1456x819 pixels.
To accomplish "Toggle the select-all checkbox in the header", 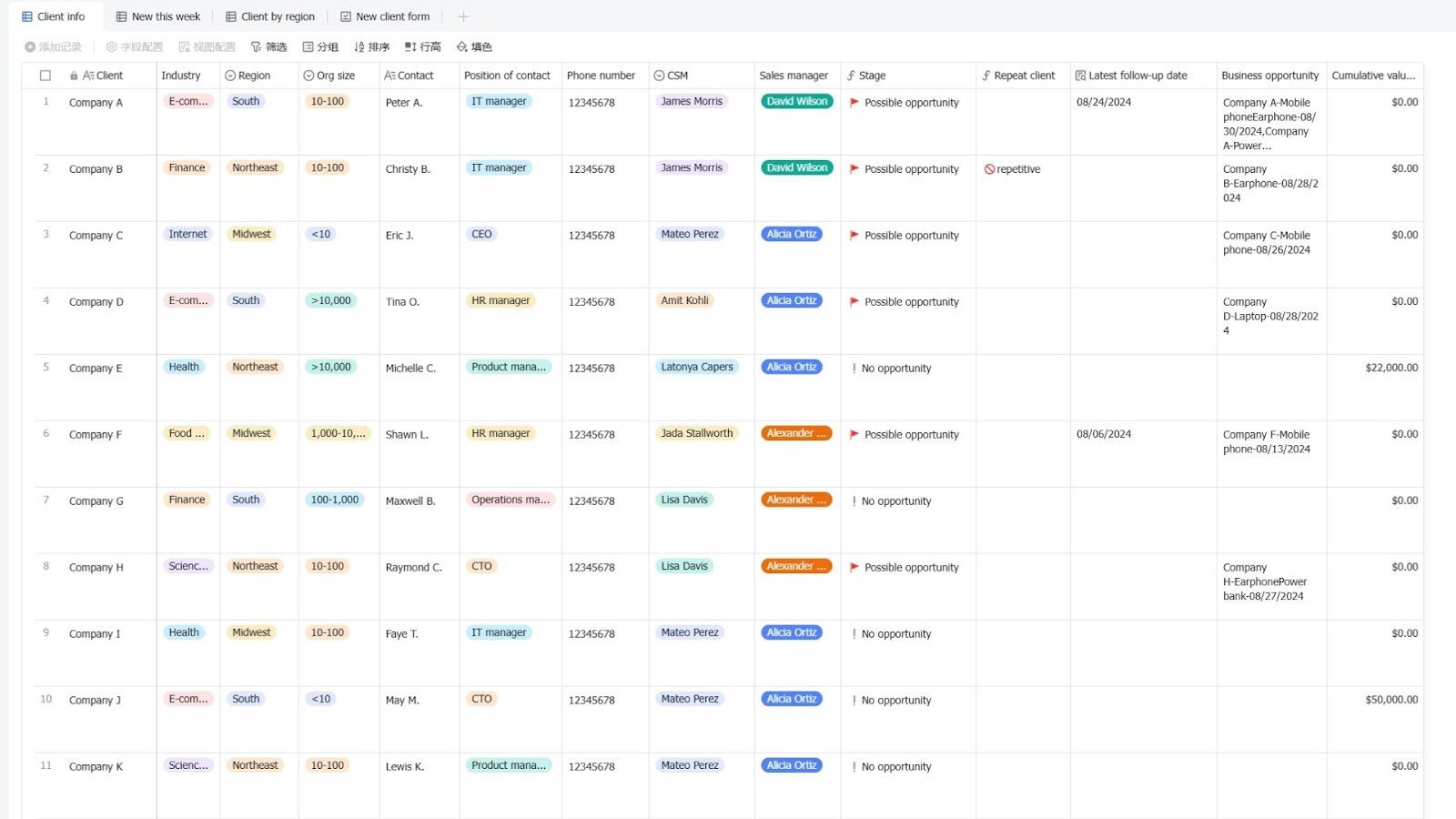I will pos(45,76).
